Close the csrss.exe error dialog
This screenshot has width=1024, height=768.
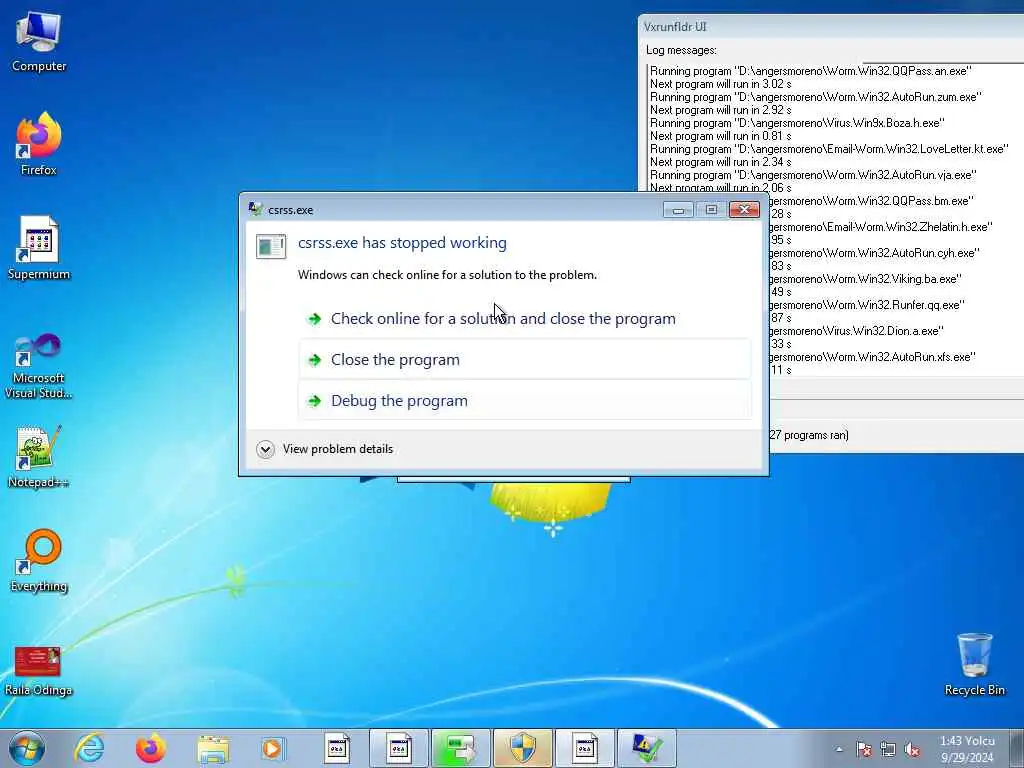point(744,209)
